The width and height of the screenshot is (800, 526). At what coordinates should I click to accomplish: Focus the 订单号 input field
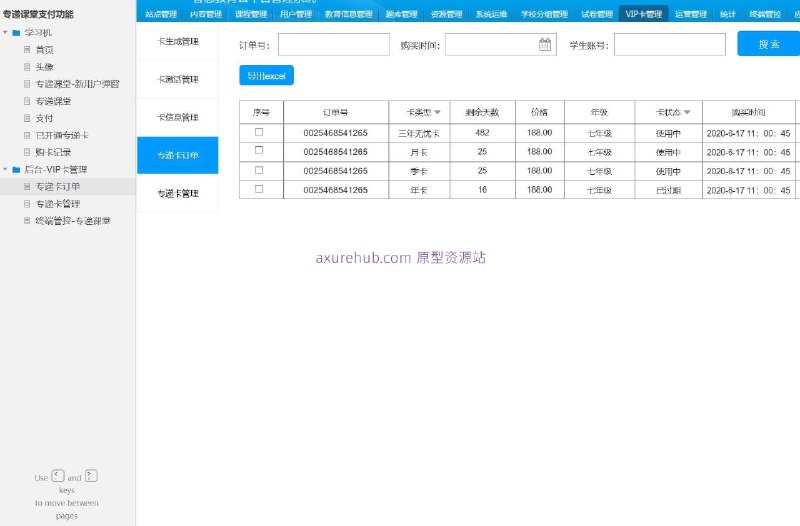click(334, 45)
